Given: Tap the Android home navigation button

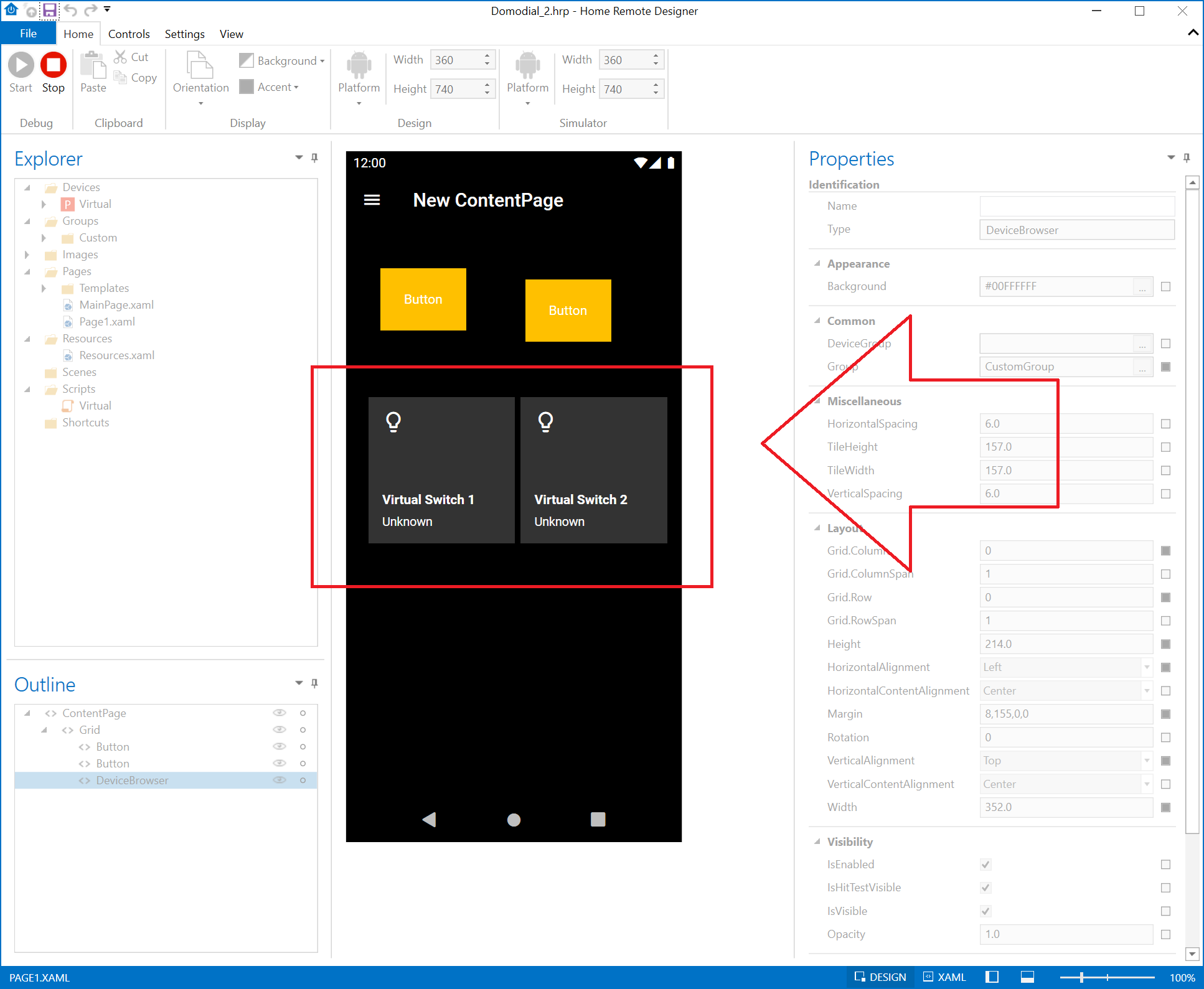Looking at the screenshot, I should pos(514,820).
